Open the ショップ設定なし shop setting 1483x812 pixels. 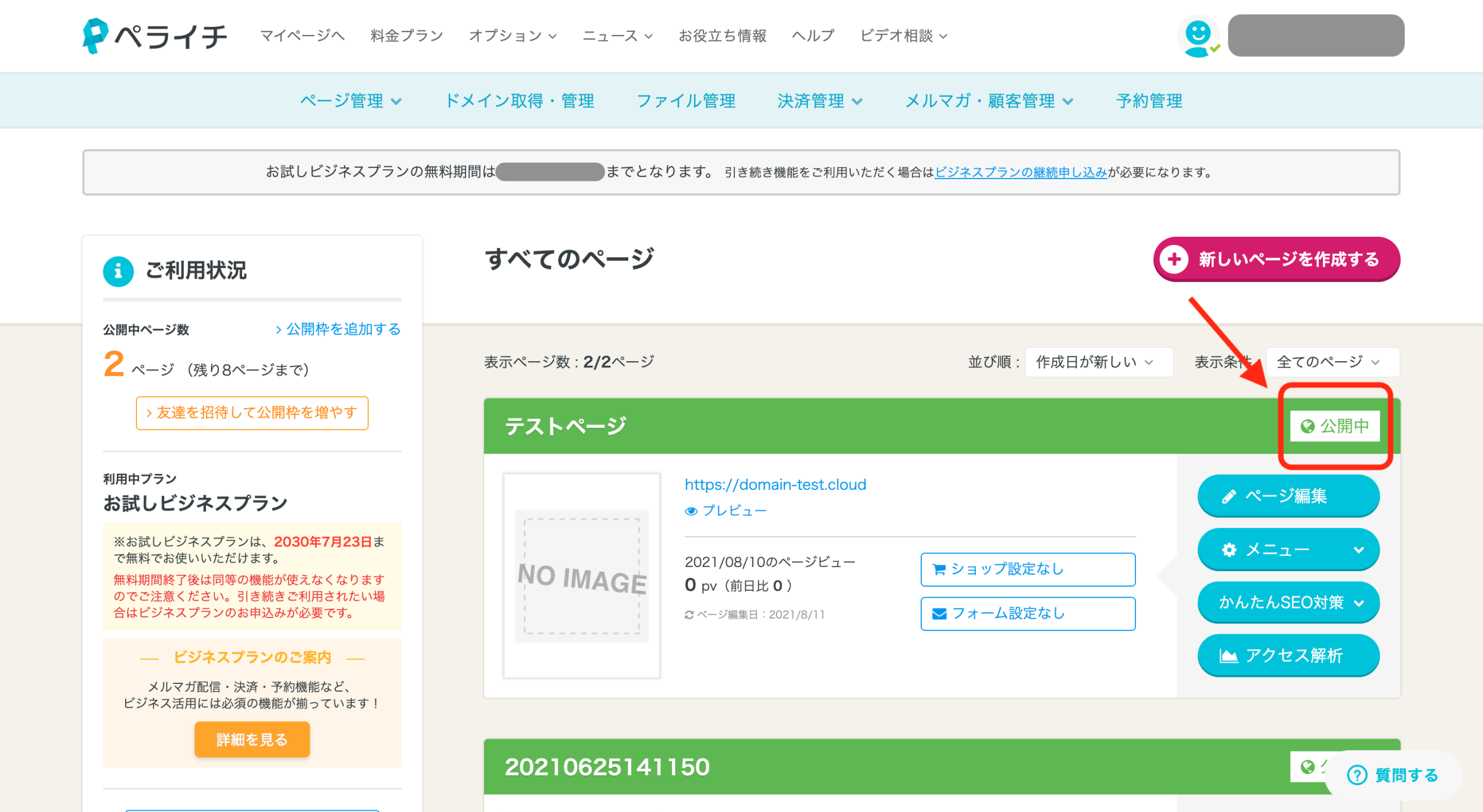tap(1027, 569)
